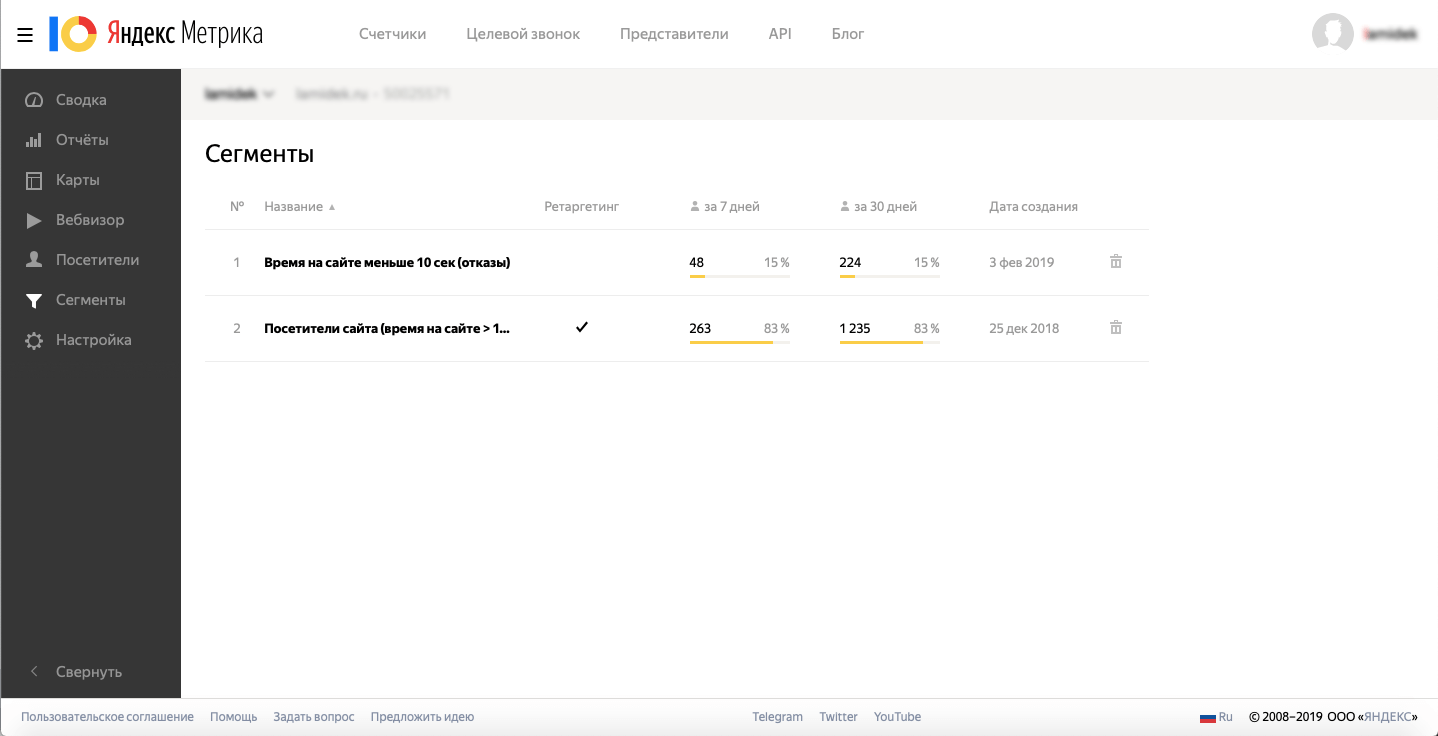Click the user avatar icon
Image resolution: width=1438 pixels, height=736 pixels.
1333,34
